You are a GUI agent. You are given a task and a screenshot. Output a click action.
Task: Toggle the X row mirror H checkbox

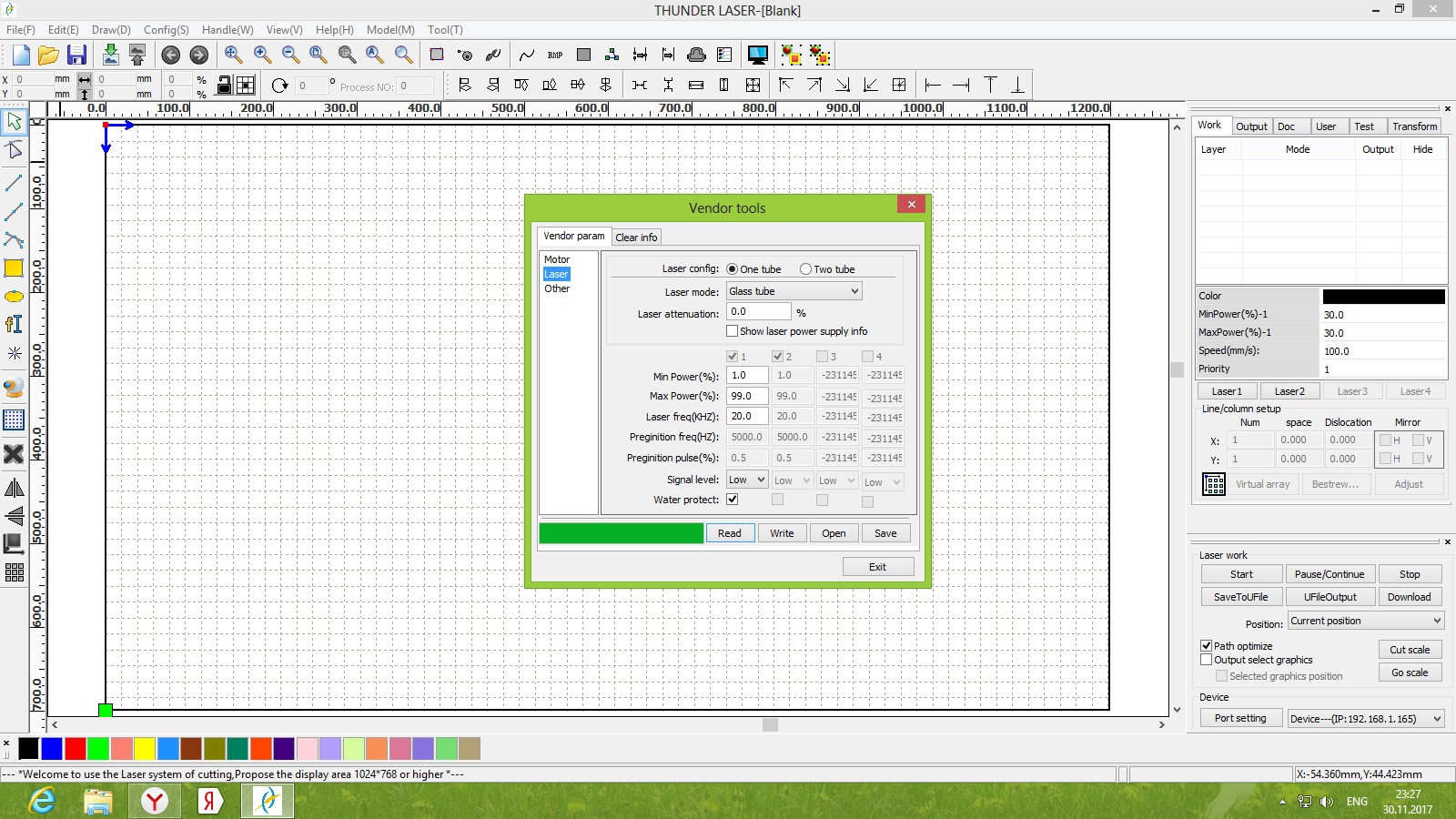(1385, 440)
